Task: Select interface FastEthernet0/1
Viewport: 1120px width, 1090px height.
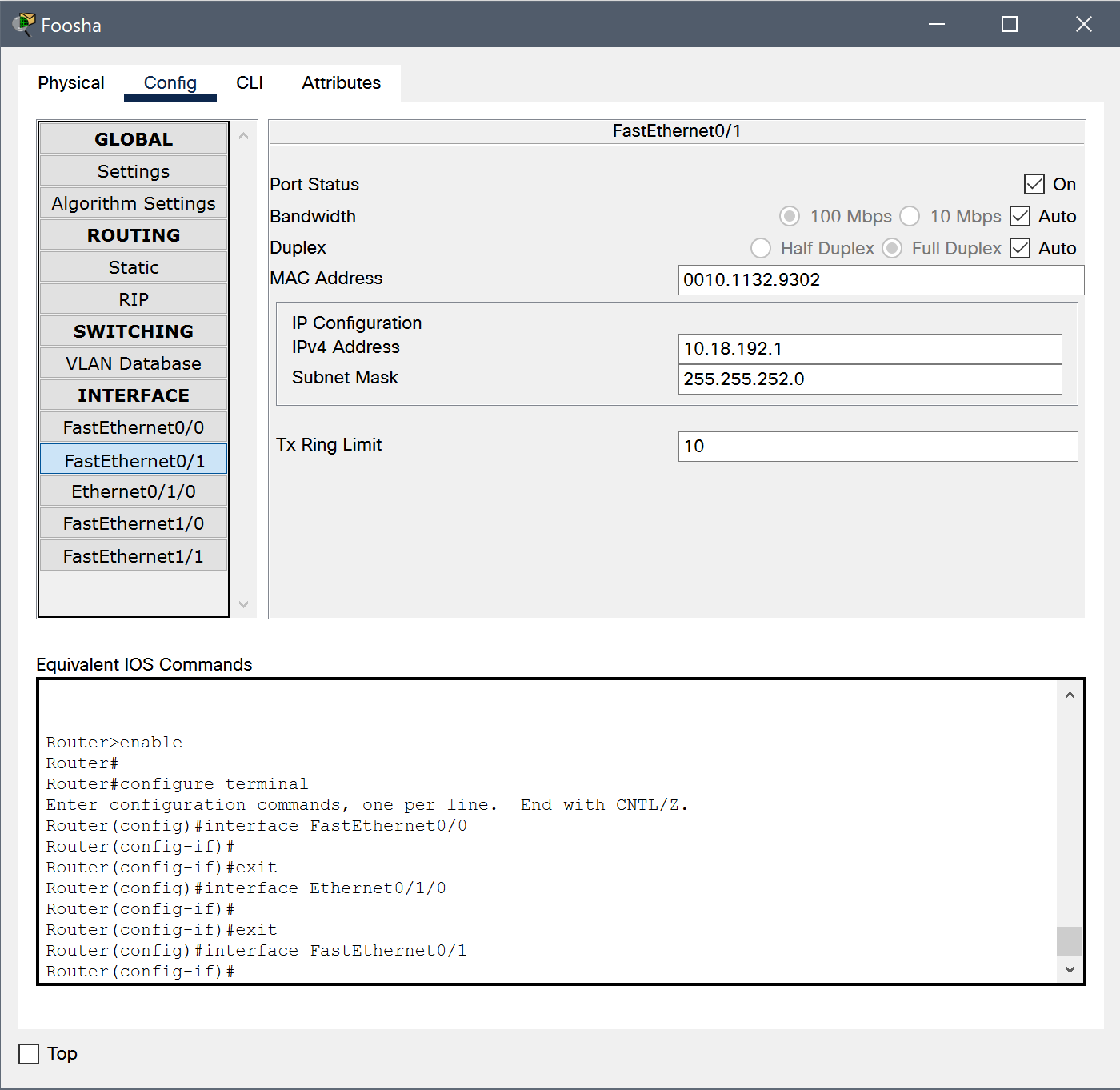Action: [x=134, y=460]
